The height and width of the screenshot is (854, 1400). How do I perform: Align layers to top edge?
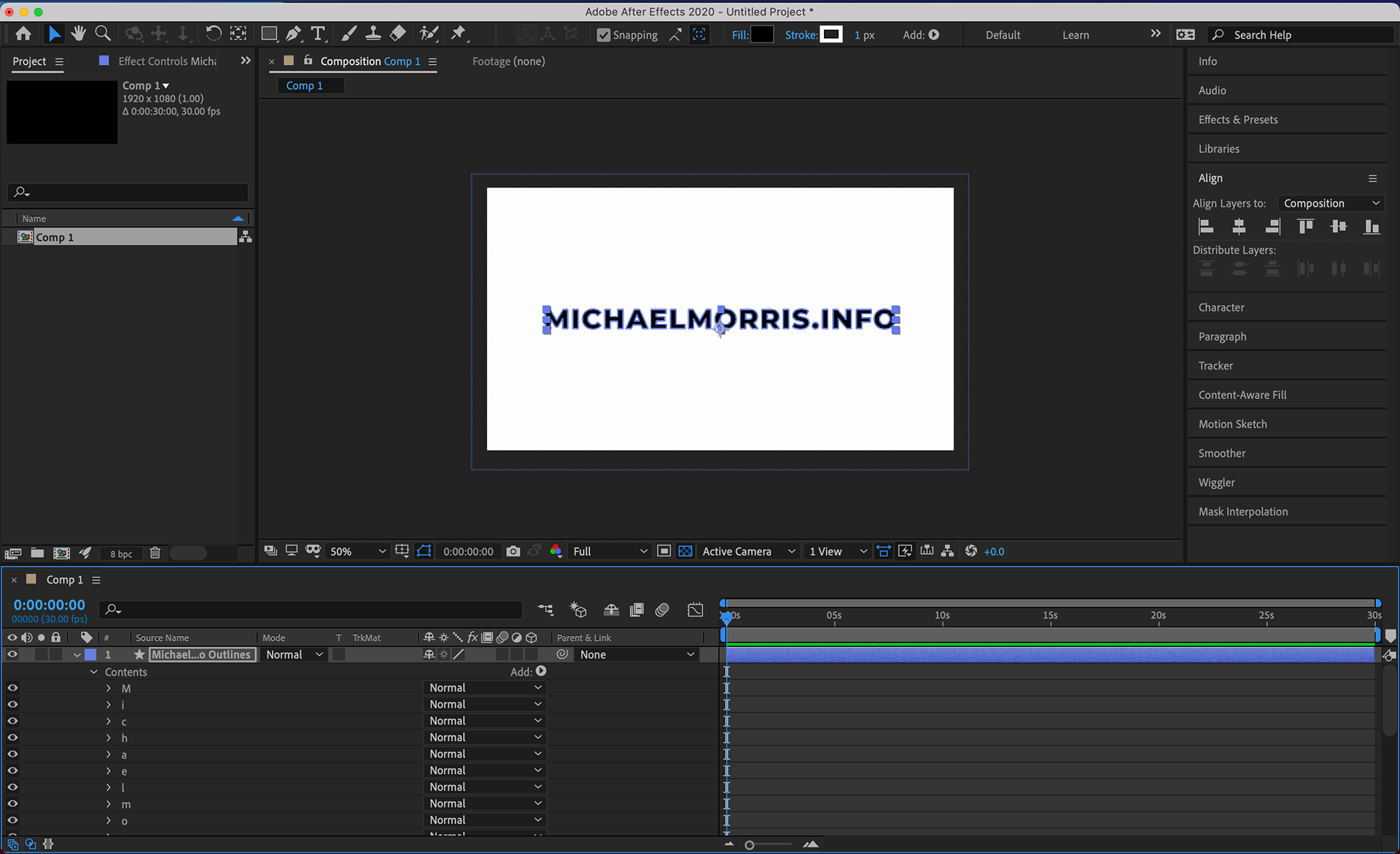[1305, 227]
